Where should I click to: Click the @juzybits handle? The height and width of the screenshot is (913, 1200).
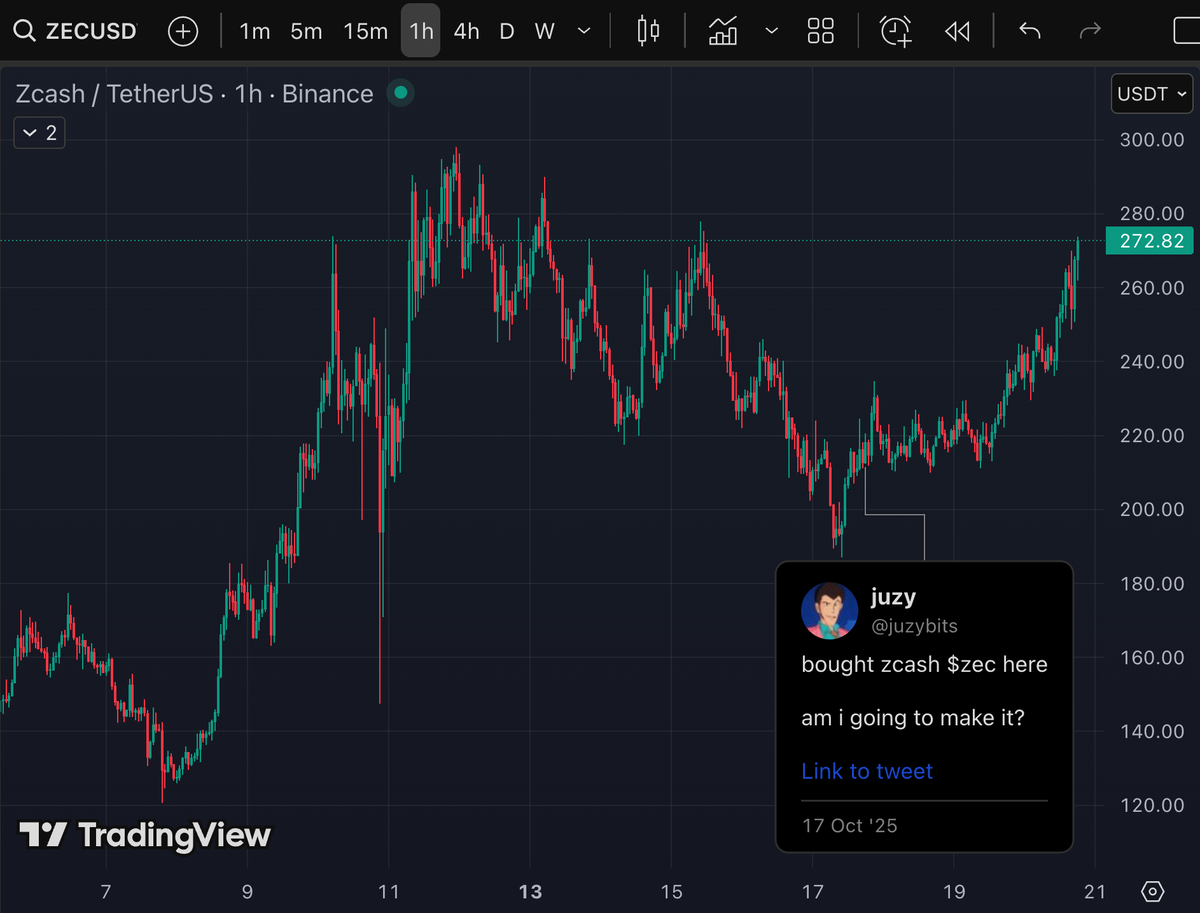(914, 626)
